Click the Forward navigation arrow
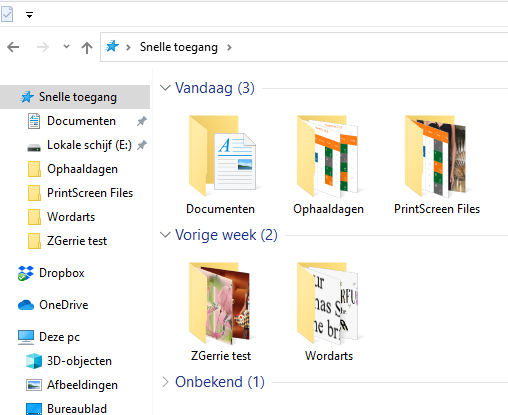Viewport: 508px width, 415px height. 43,47
